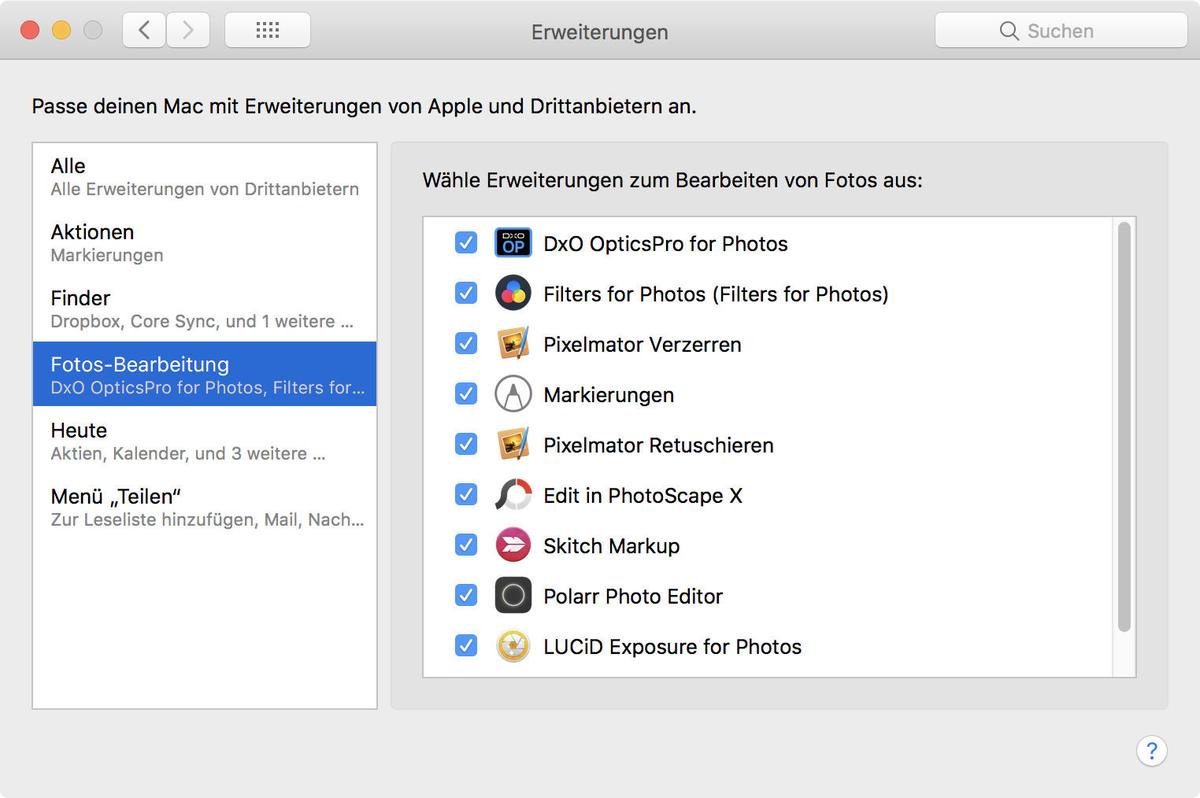
Task: Uncheck Filters for Photos extension
Action: [x=466, y=293]
